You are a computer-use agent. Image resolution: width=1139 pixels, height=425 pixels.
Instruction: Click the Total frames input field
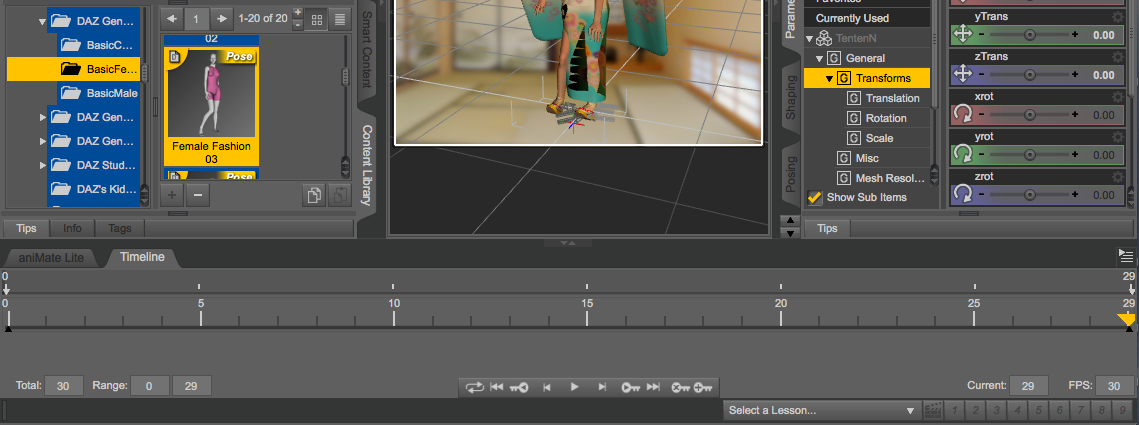point(63,386)
